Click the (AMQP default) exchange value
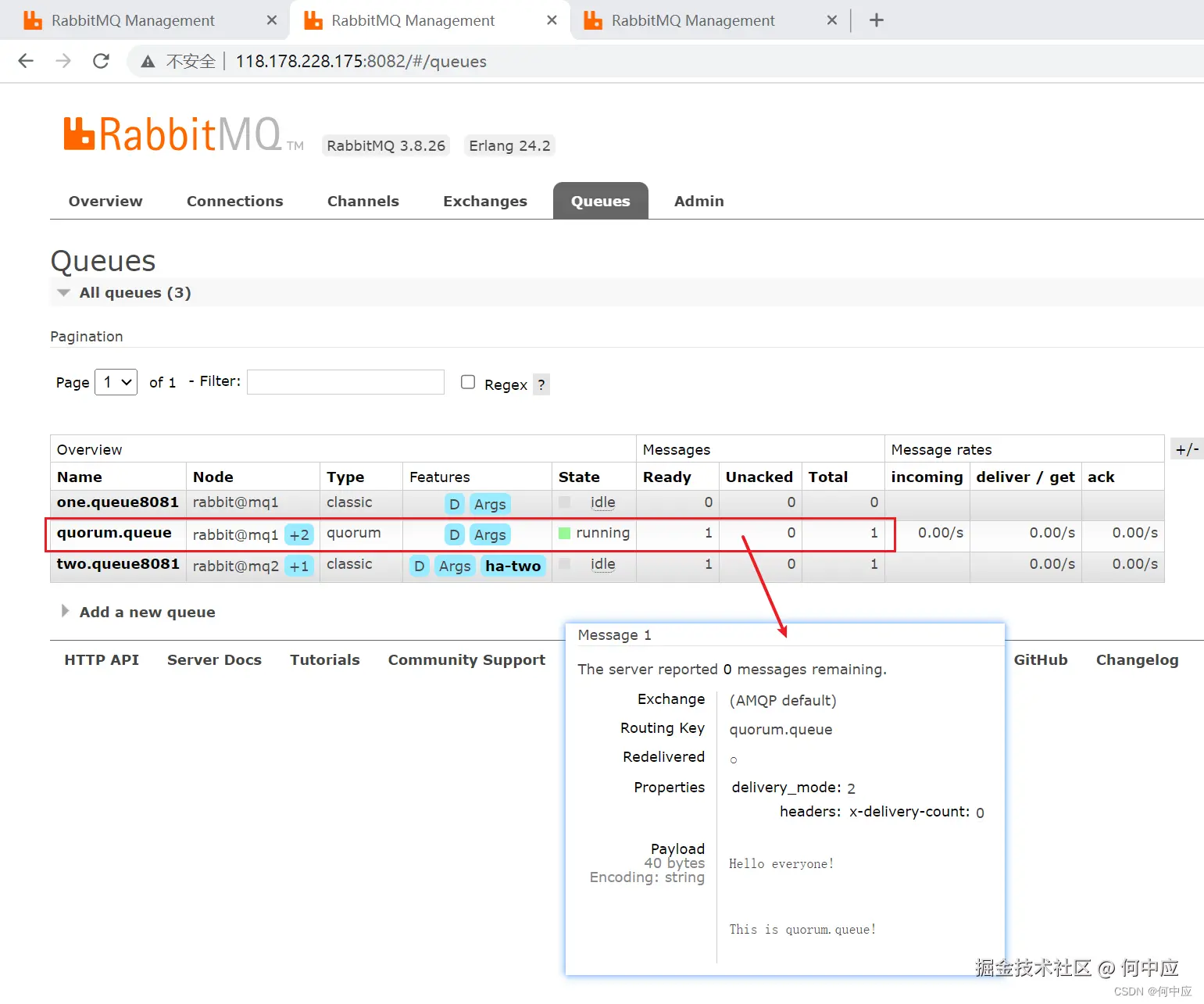This screenshot has height=1004, width=1204. pos(782,701)
